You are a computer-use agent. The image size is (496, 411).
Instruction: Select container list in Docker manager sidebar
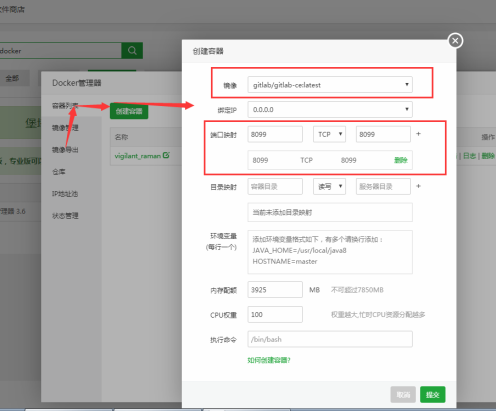pyautogui.click(x=65, y=106)
